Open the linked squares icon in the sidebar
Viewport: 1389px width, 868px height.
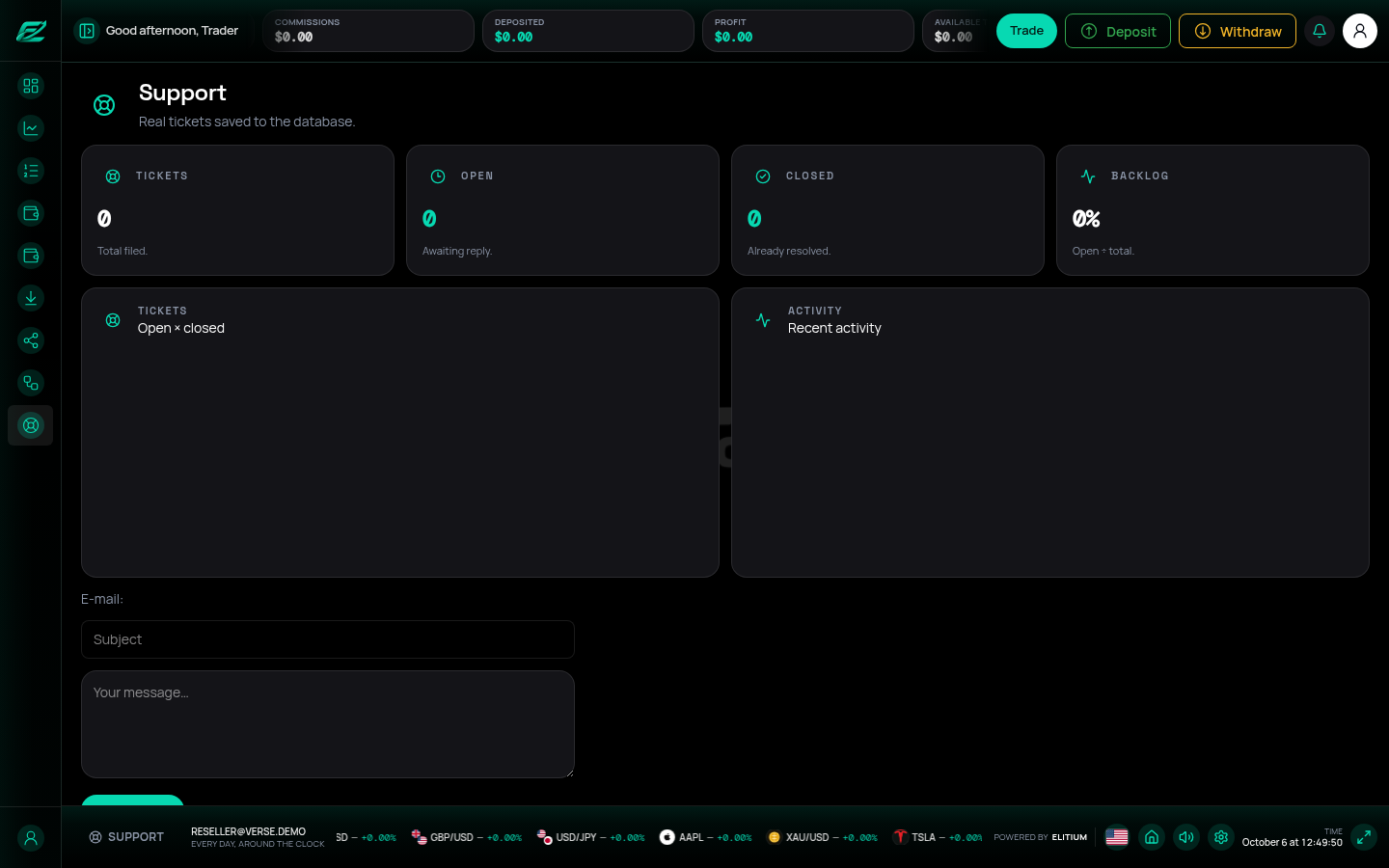(31, 383)
